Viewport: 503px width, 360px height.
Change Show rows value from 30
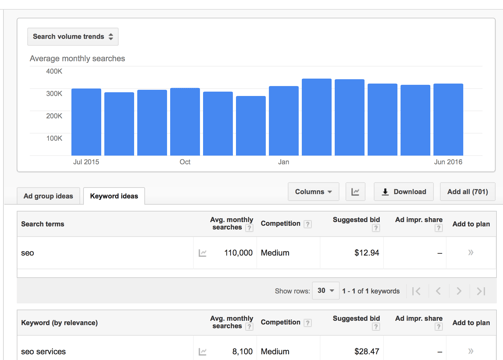(326, 291)
